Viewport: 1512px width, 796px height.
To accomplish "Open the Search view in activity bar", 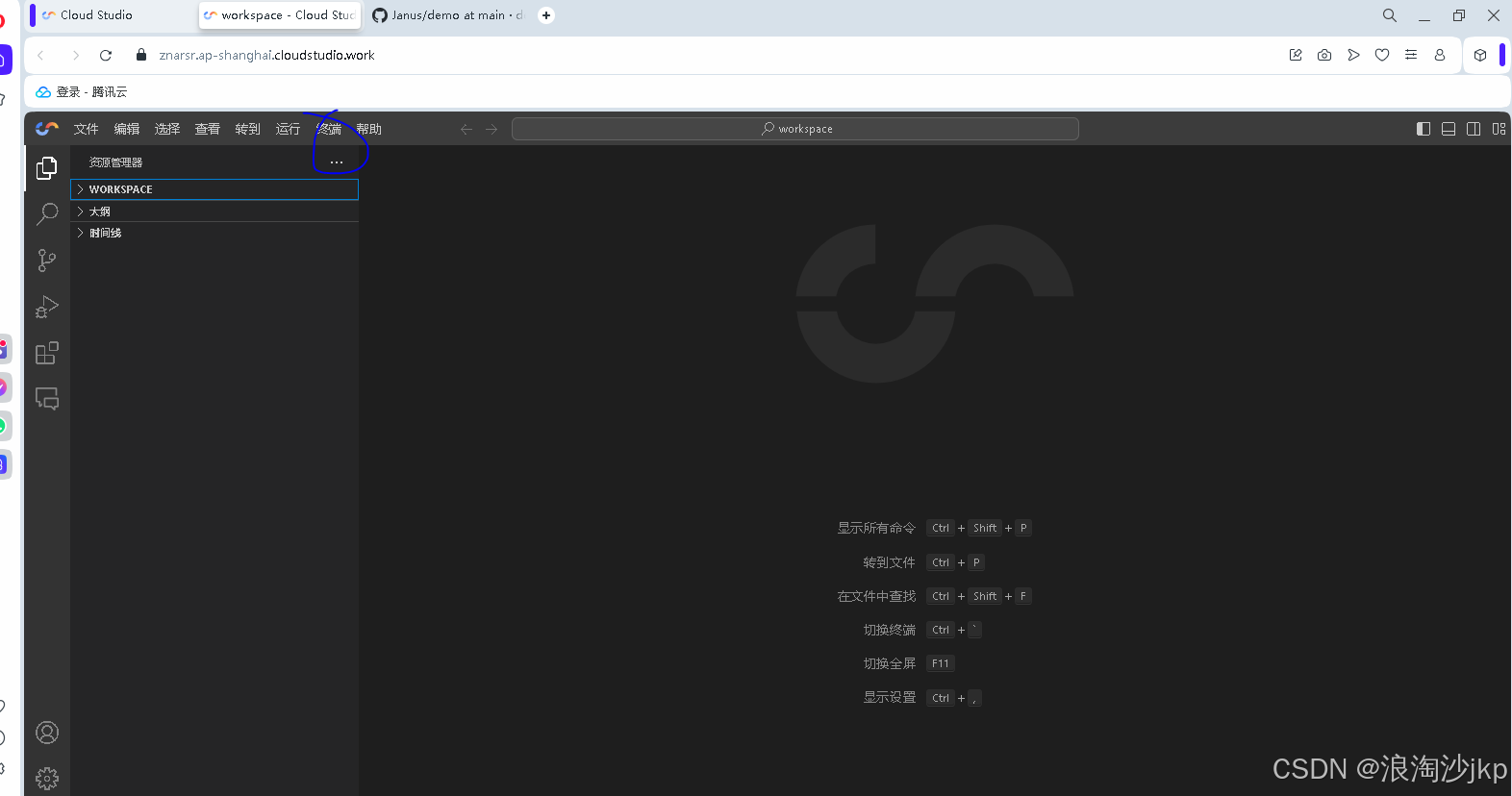I will [46, 213].
